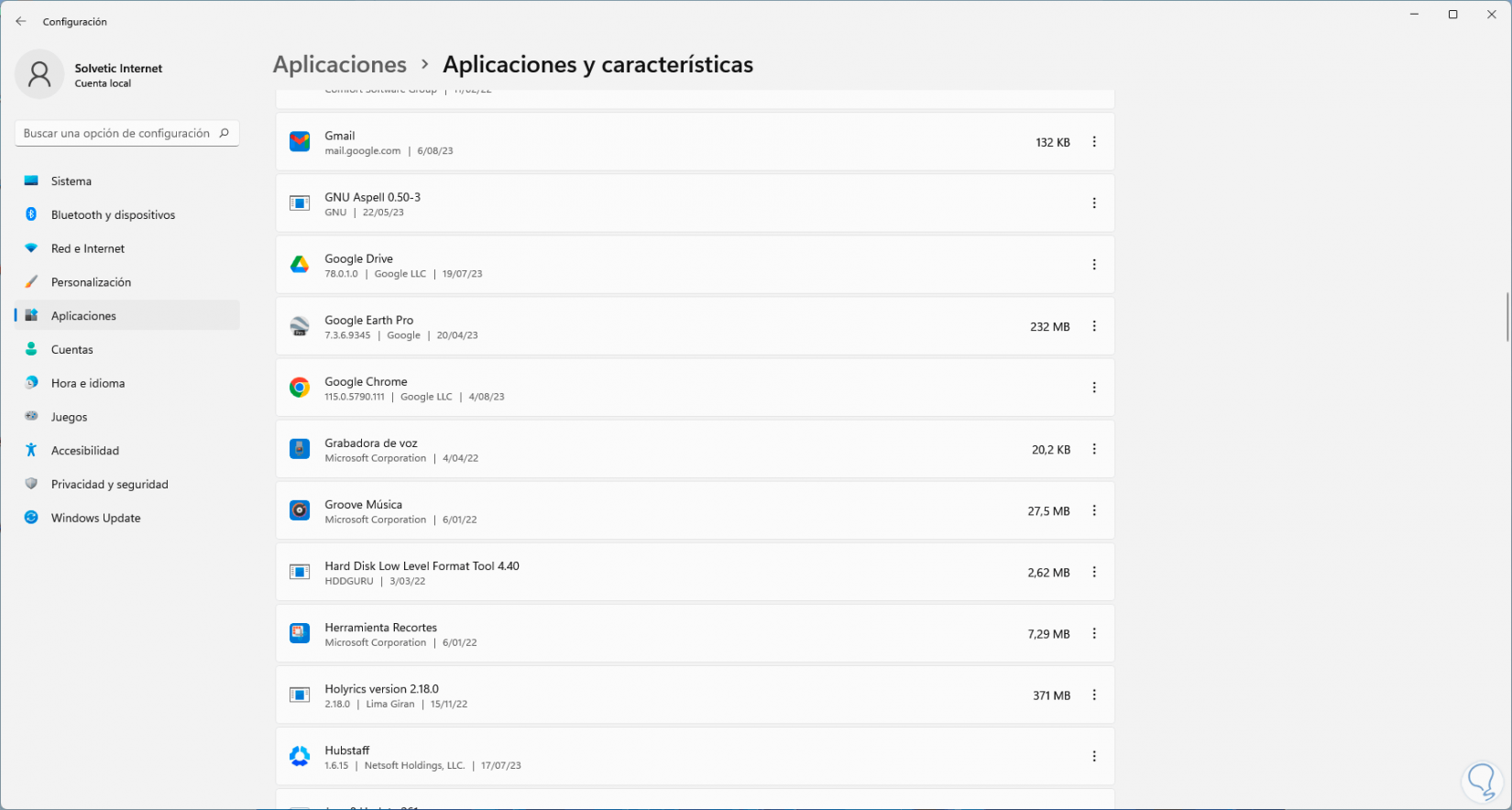Open more options for Google Chrome

pos(1094,388)
